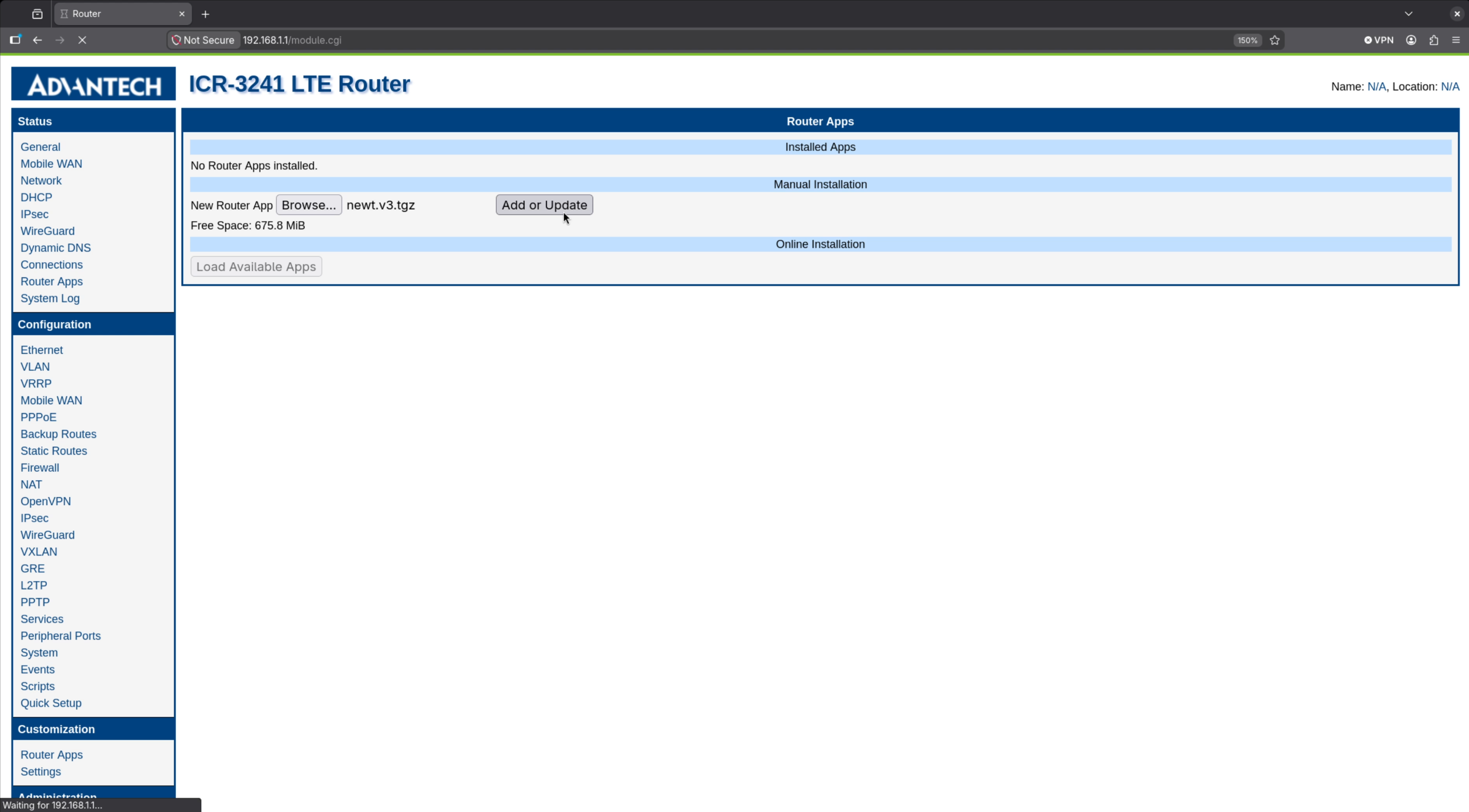
Task: Open NAT configuration
Action: 31,484
